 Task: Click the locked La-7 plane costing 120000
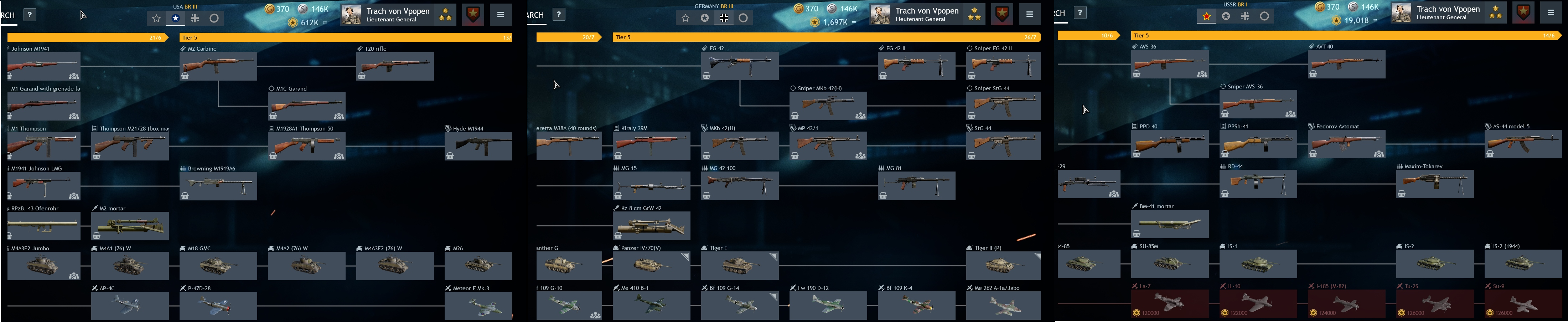[1170, 304]
